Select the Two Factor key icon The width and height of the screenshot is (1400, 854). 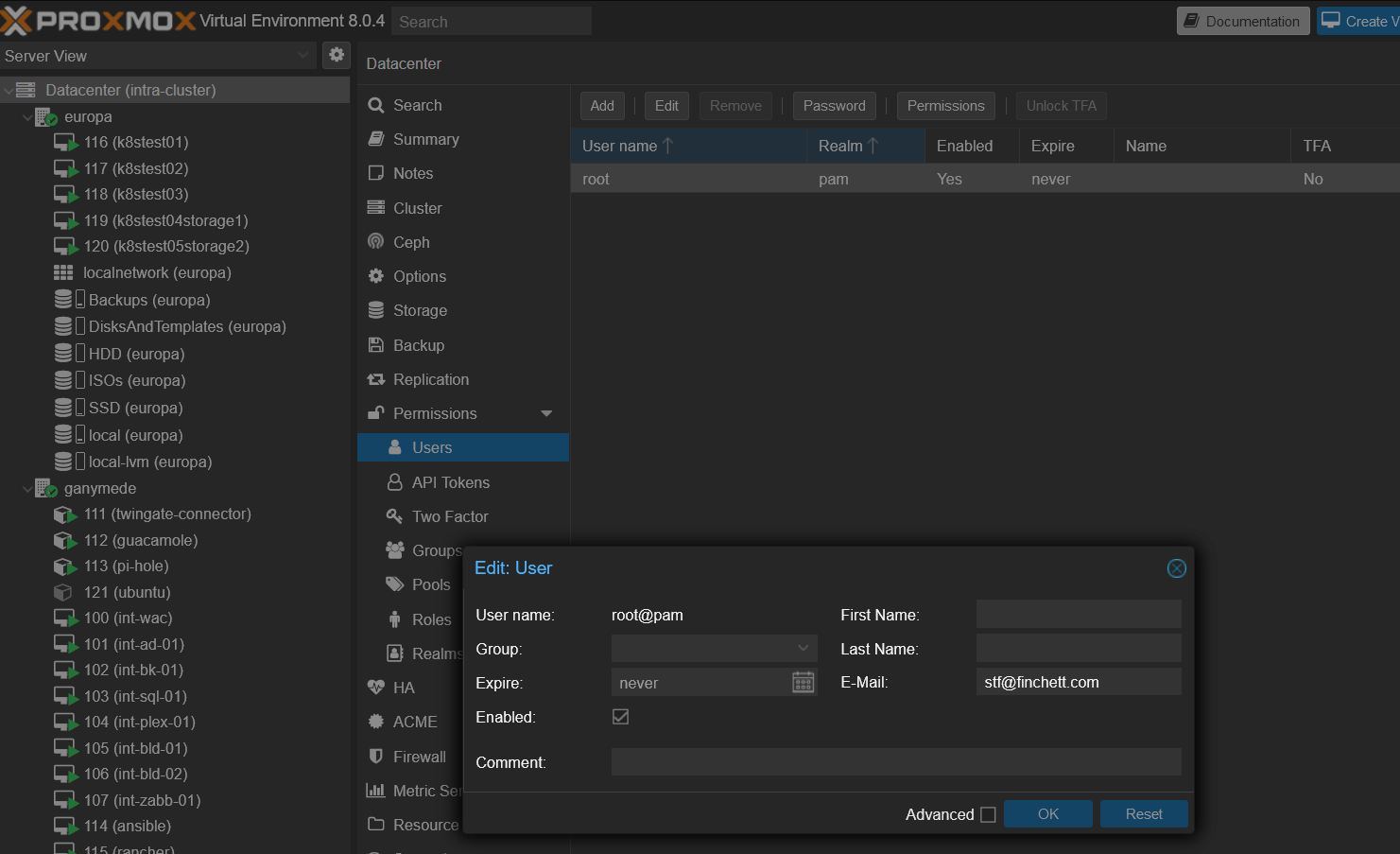pos(393,516)
